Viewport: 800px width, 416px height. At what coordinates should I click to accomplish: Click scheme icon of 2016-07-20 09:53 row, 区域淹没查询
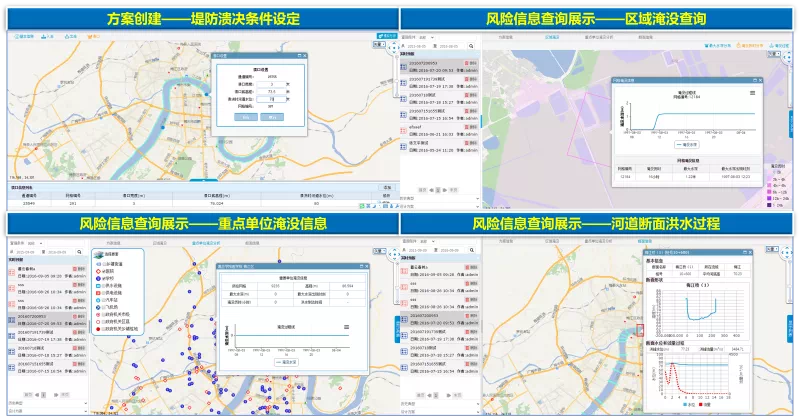click(x=404, y=66)
